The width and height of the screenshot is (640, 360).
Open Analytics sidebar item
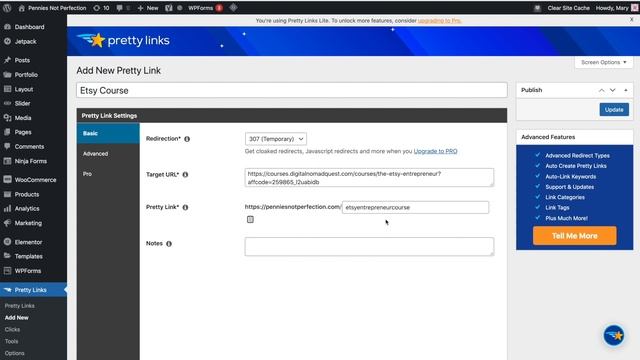(27, 209)
